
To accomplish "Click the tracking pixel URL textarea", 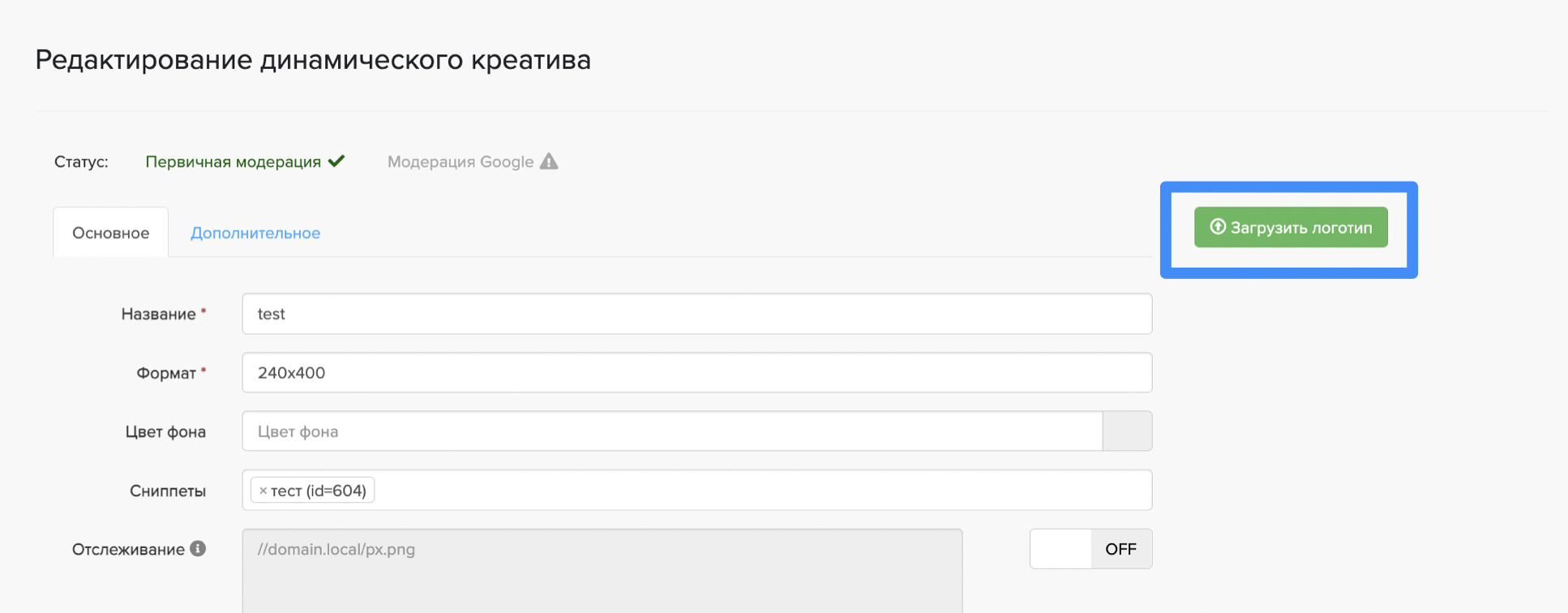I will tap(602, 570).
